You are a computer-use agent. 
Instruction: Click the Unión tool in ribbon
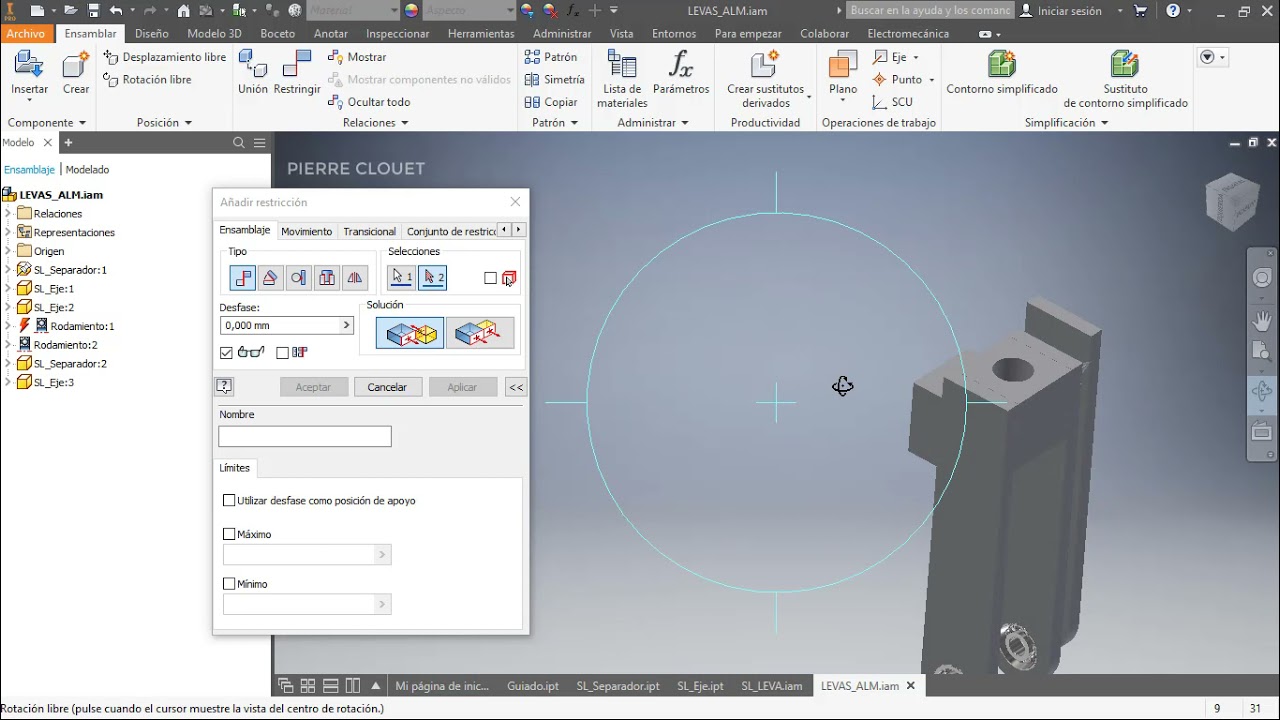[253, 73]
